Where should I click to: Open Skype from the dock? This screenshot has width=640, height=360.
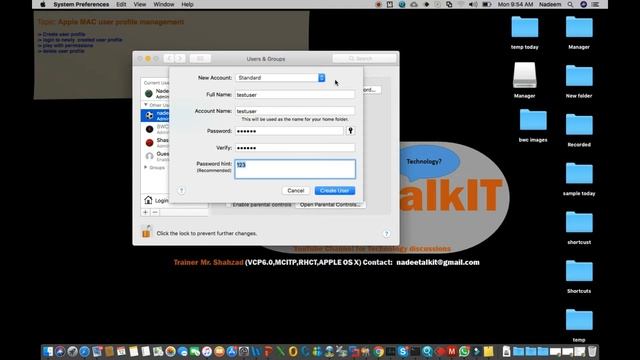403,351
